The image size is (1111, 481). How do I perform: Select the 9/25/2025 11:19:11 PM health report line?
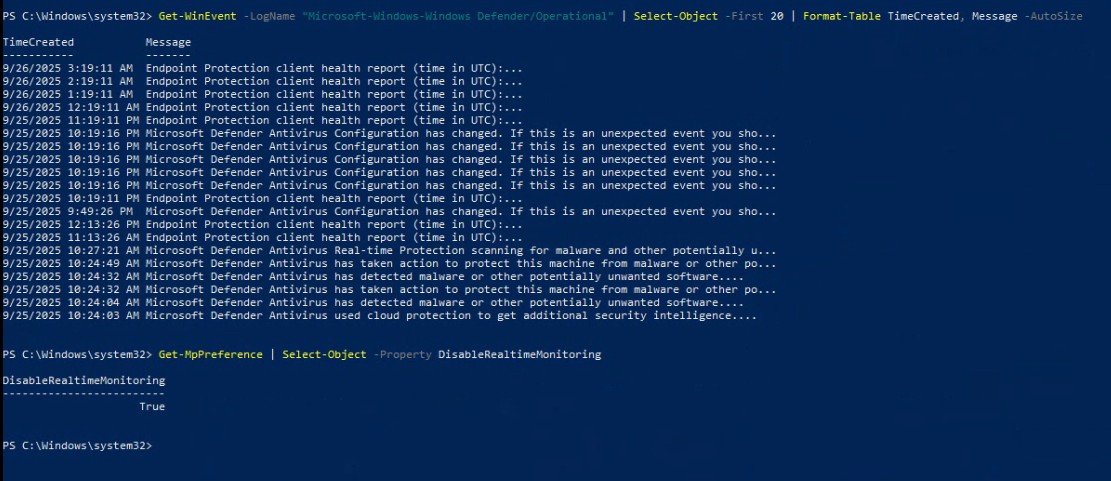(x=263, y=120)
